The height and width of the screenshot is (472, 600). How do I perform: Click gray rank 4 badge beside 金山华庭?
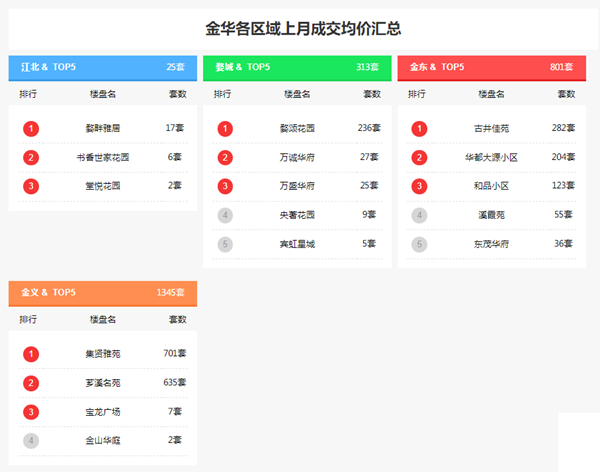(31, 440)
